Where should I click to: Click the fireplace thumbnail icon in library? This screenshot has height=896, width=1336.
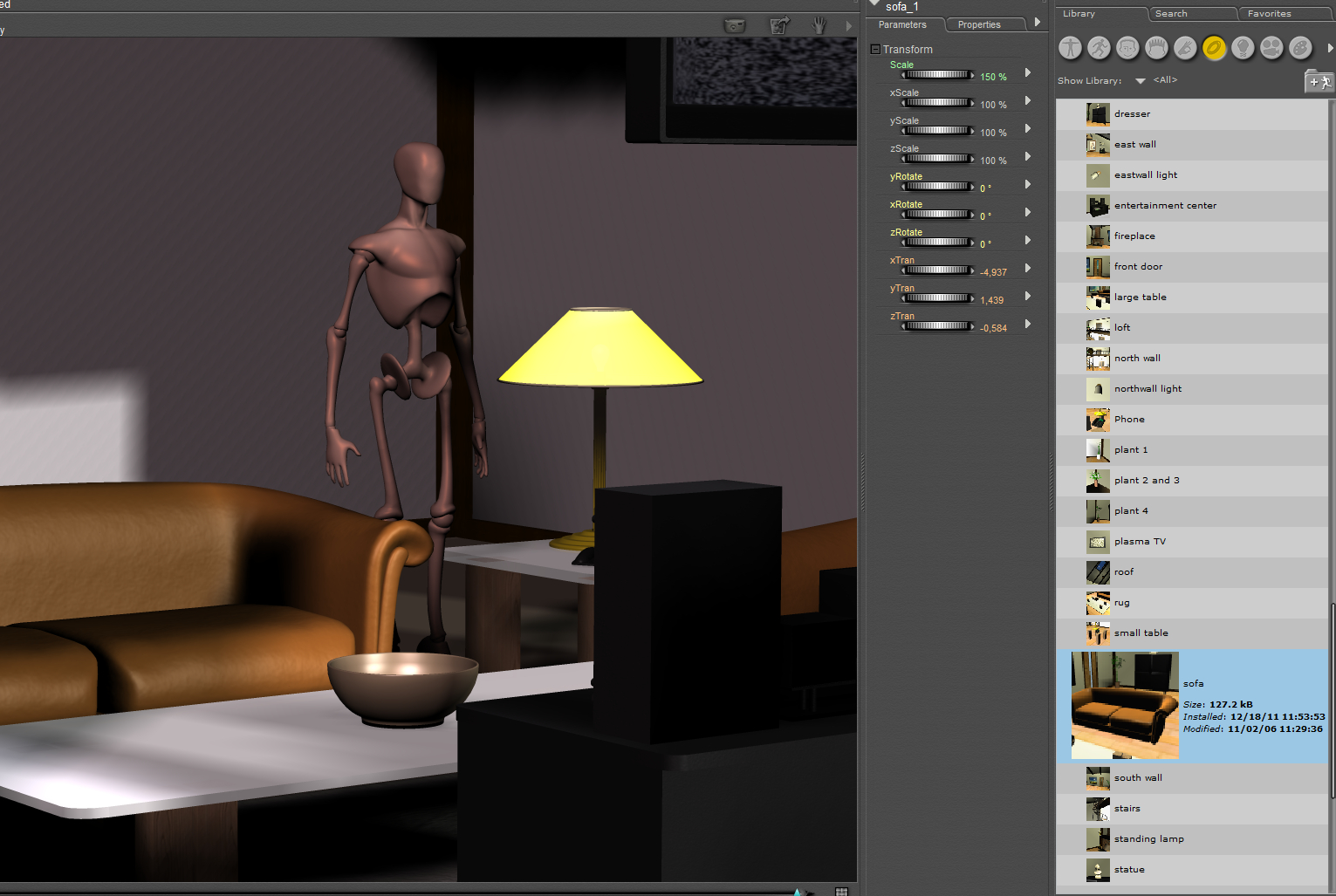[x=1098, y=236]
